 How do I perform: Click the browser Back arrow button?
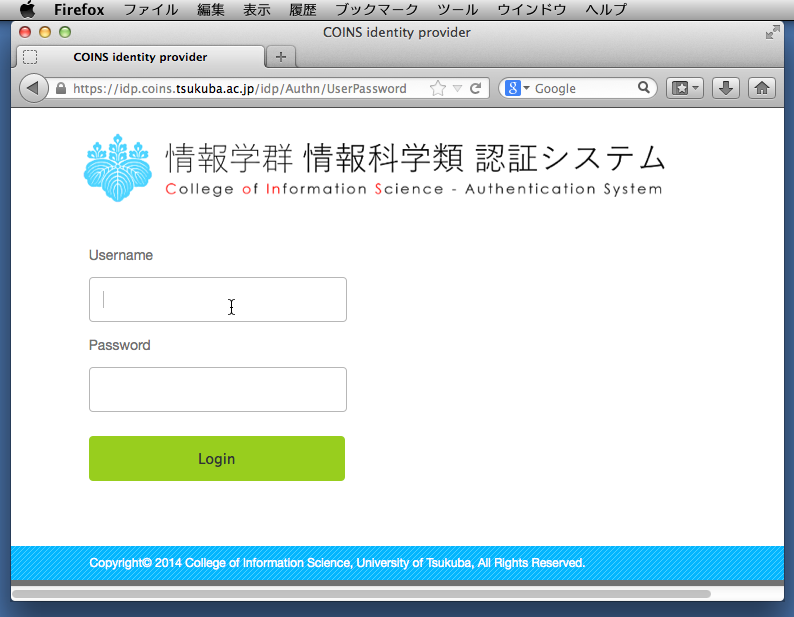point(33,88)
